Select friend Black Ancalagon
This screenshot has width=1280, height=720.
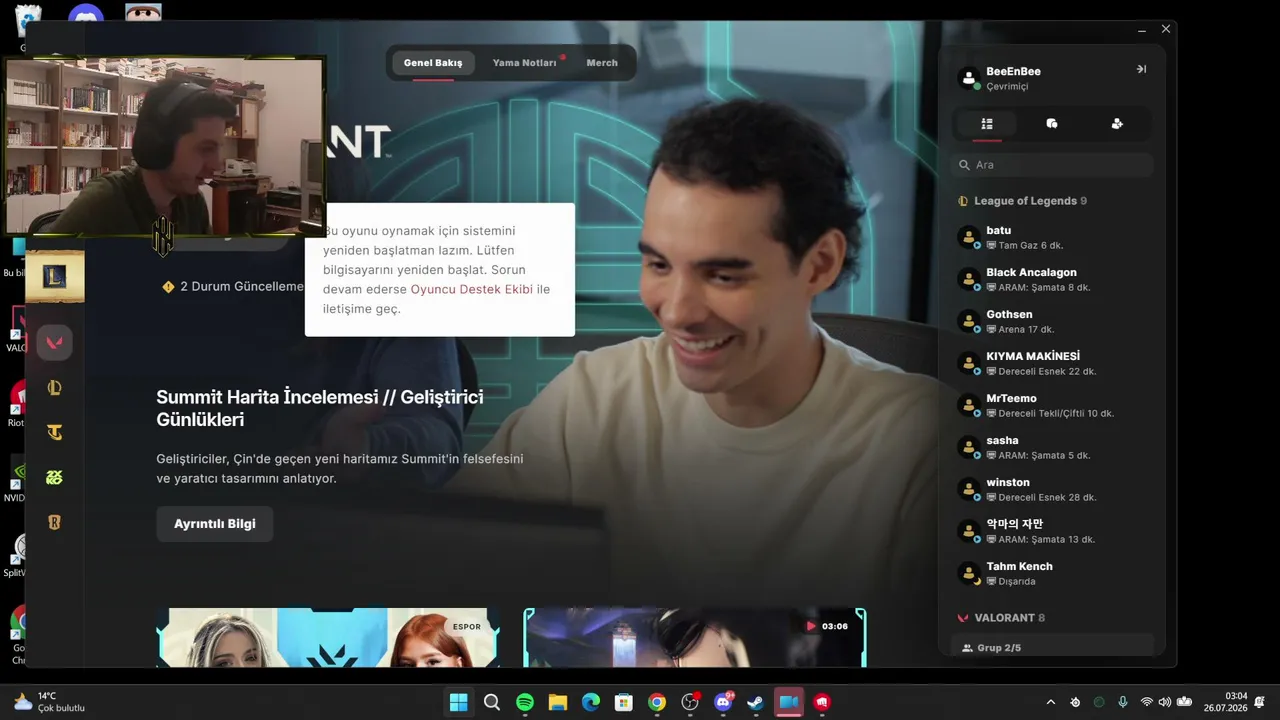click(1052, 279)
